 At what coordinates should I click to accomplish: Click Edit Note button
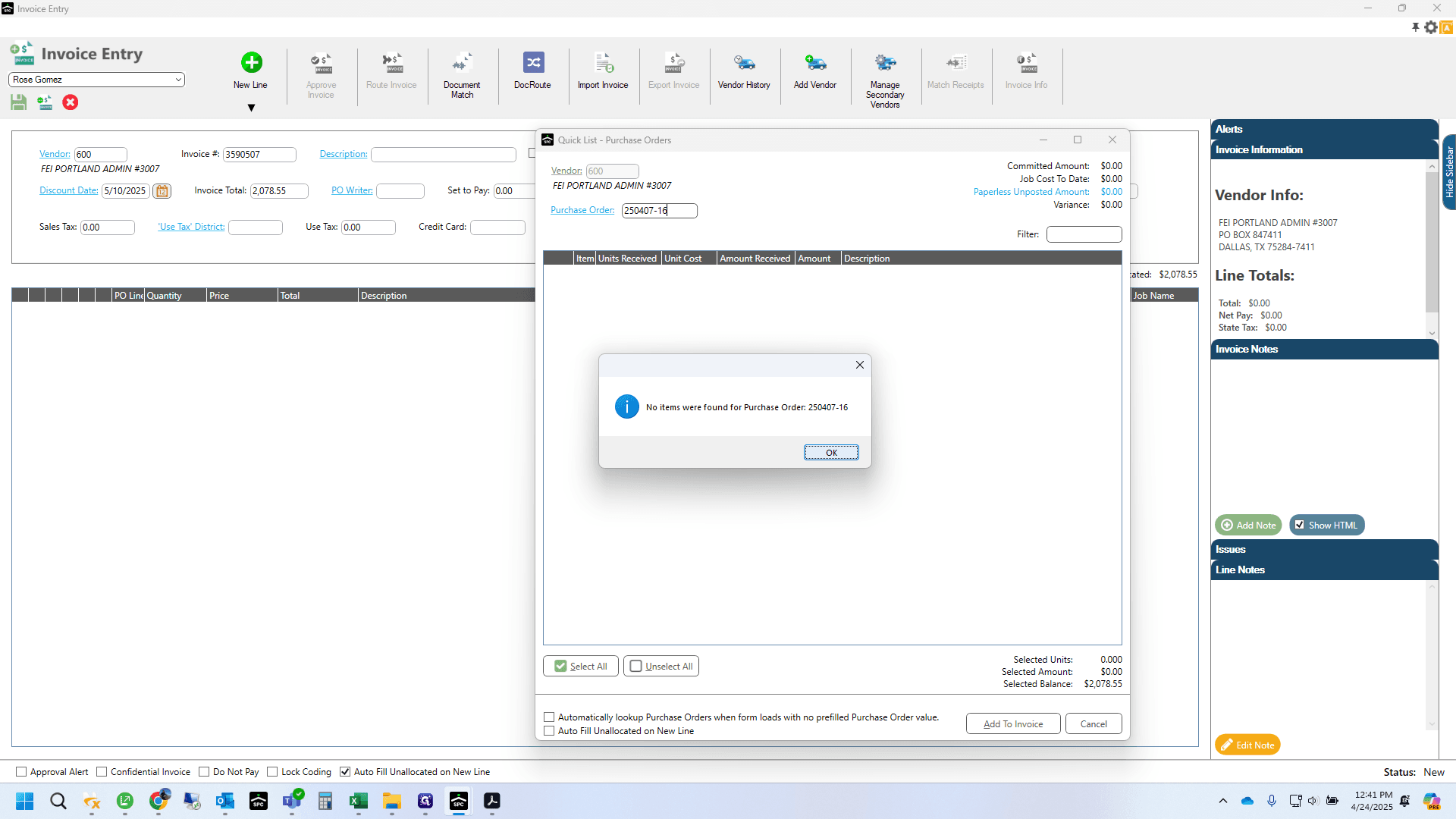tap(1247, 745)
